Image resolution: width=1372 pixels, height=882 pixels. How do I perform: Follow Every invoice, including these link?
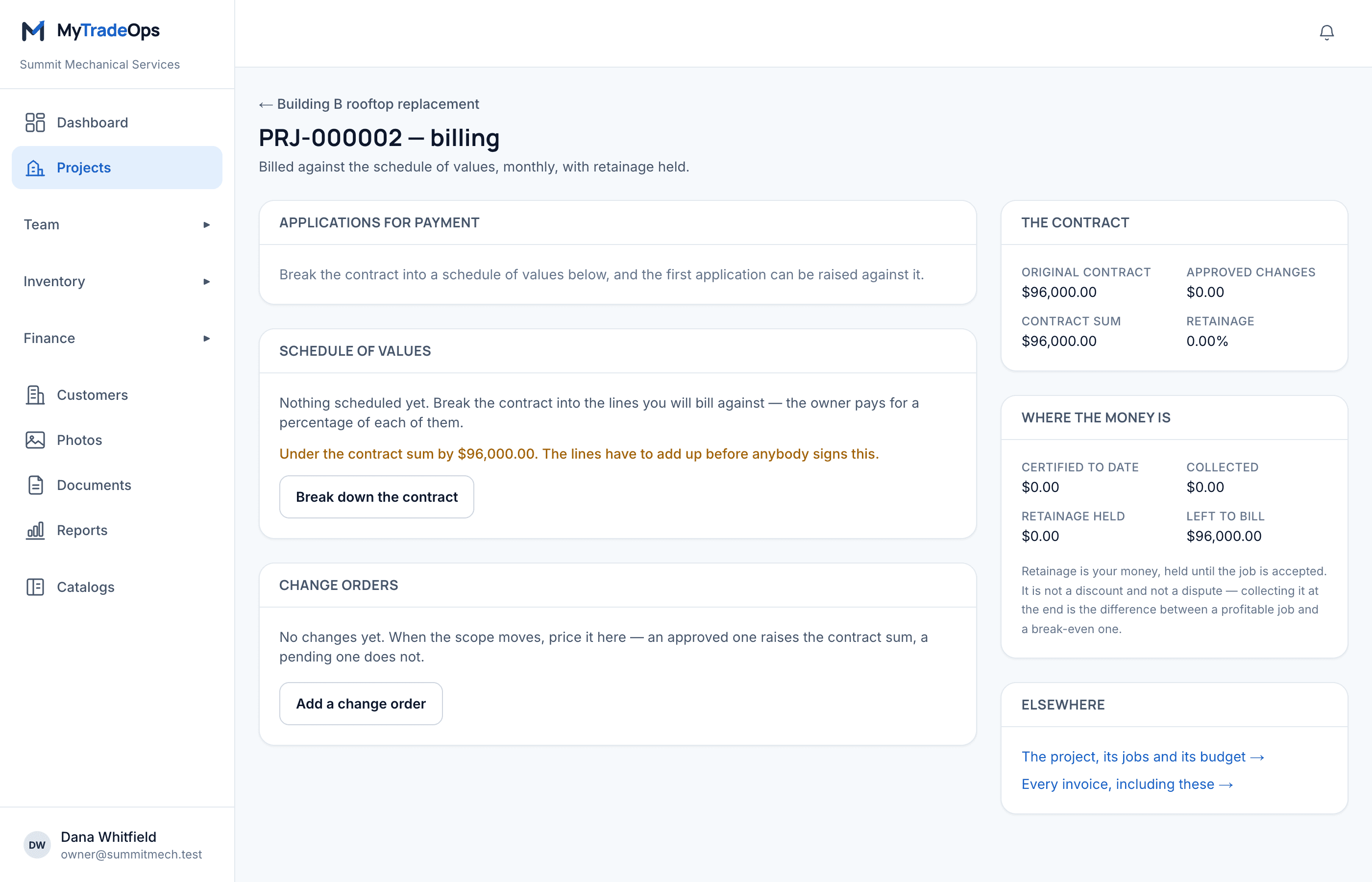point(1127,784)
